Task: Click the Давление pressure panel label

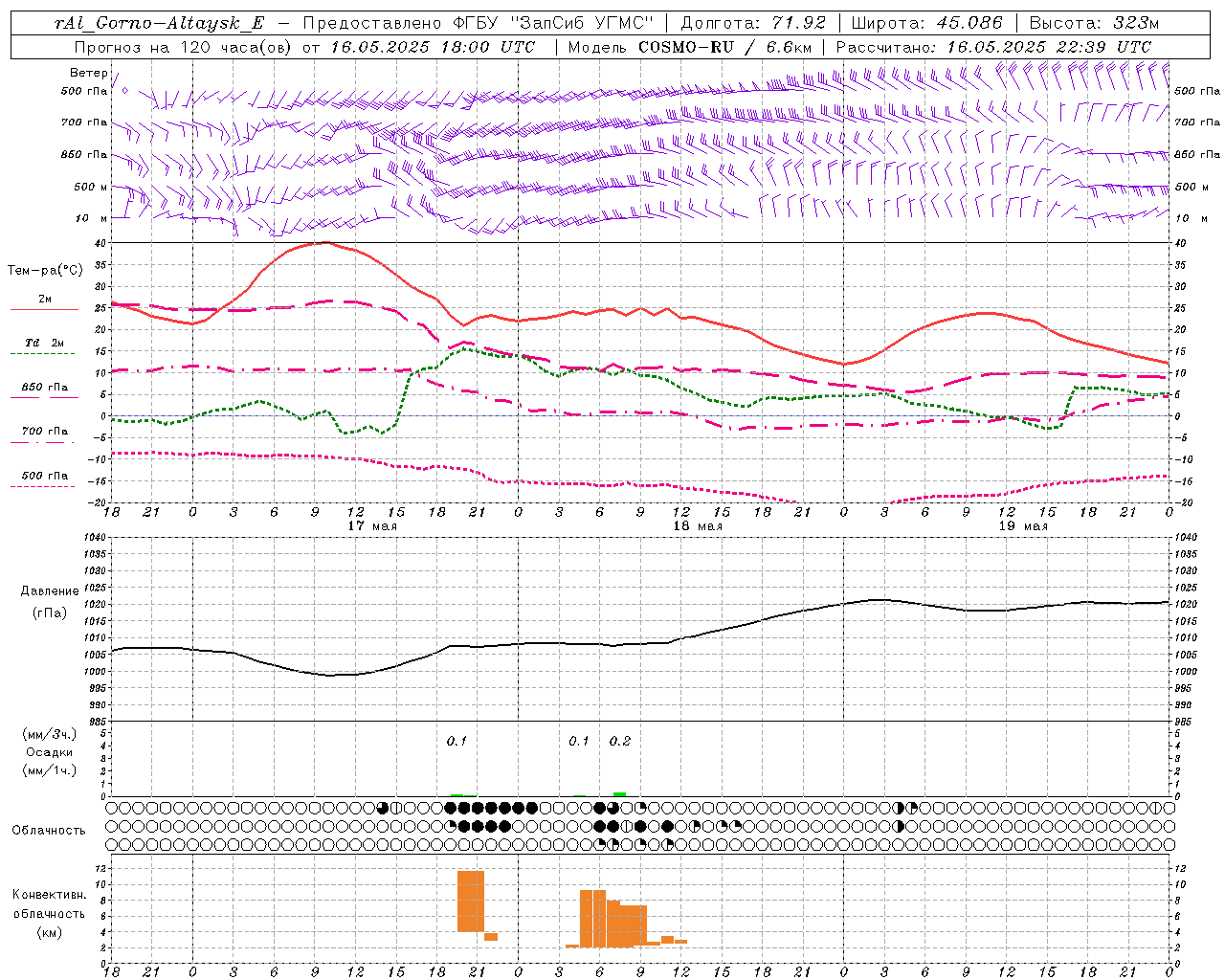Action: pyautogui.click(x=50, y=591)
